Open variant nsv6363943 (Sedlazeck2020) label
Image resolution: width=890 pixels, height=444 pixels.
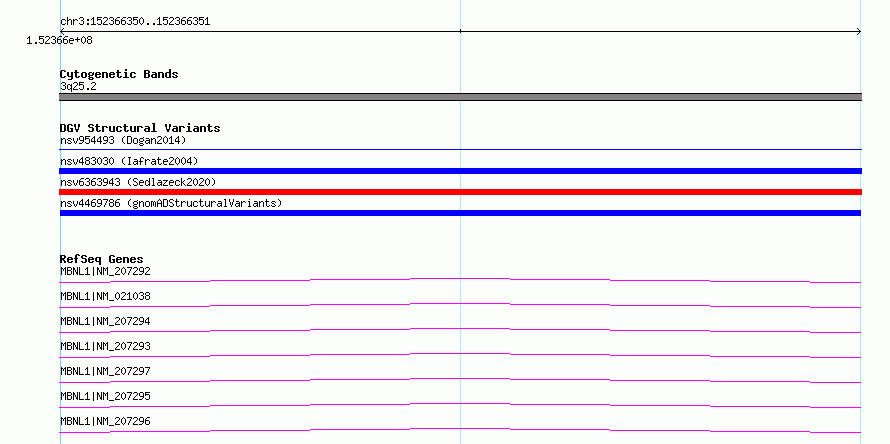coord(138,182)
